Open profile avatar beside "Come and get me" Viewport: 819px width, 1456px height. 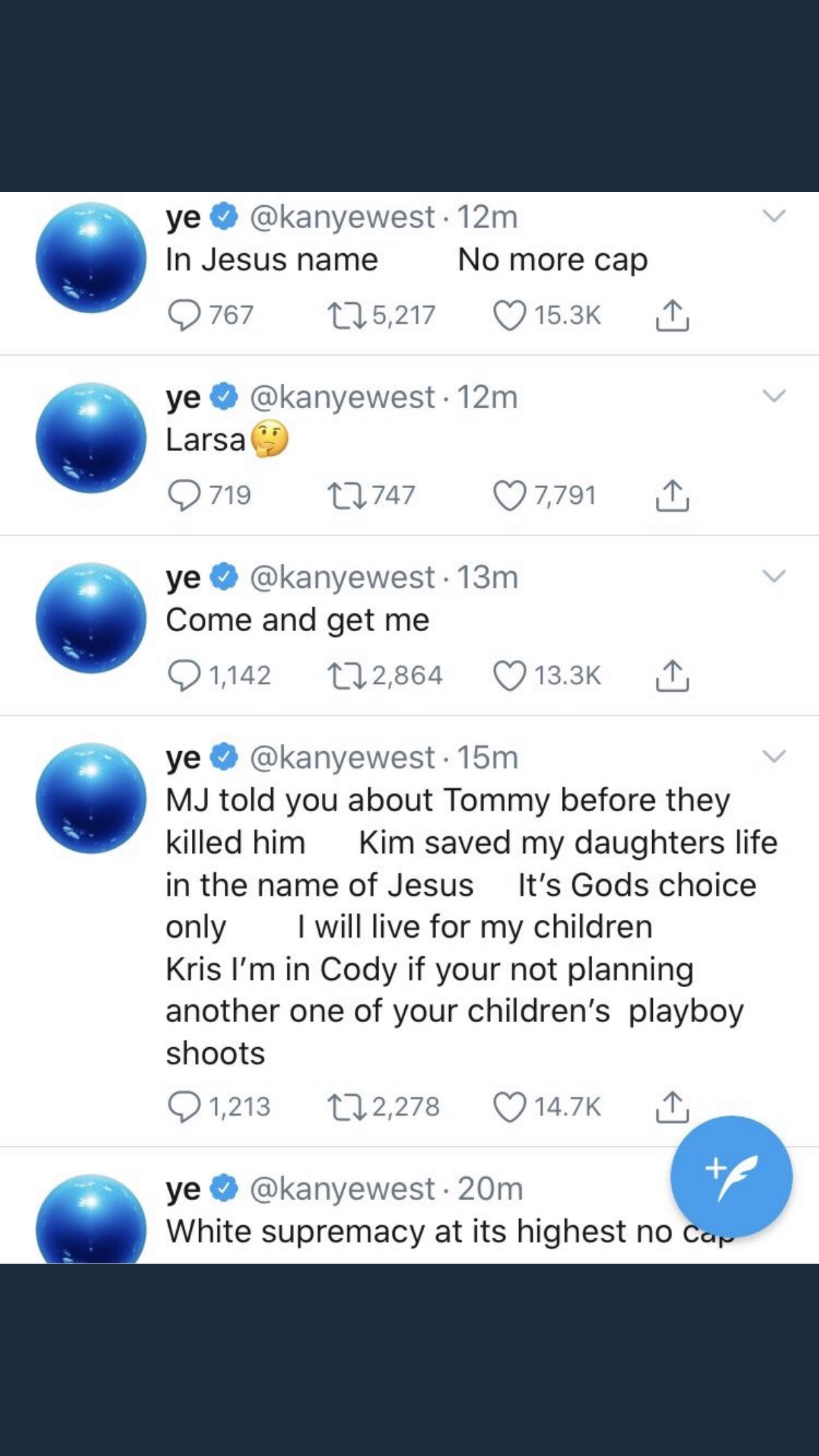coord(91,618)
